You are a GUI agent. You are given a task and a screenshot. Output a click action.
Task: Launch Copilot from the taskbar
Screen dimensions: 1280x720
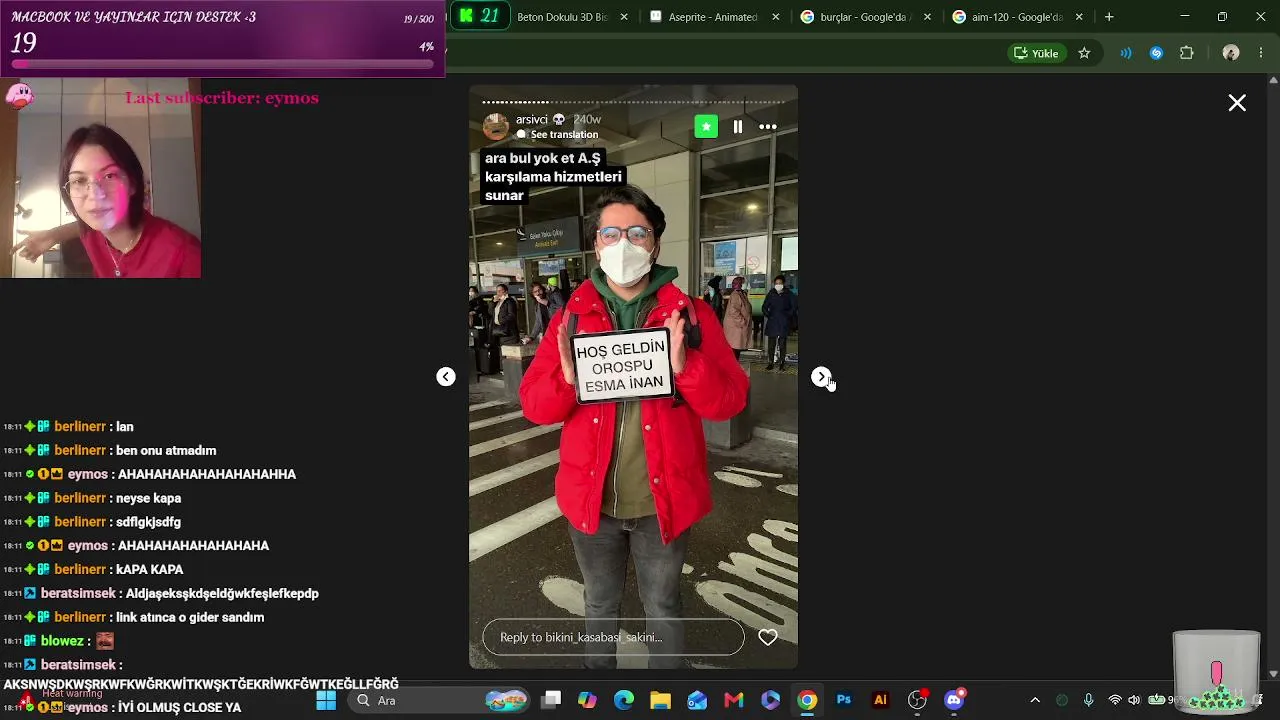pyautogui.click(x=587, y=700)
